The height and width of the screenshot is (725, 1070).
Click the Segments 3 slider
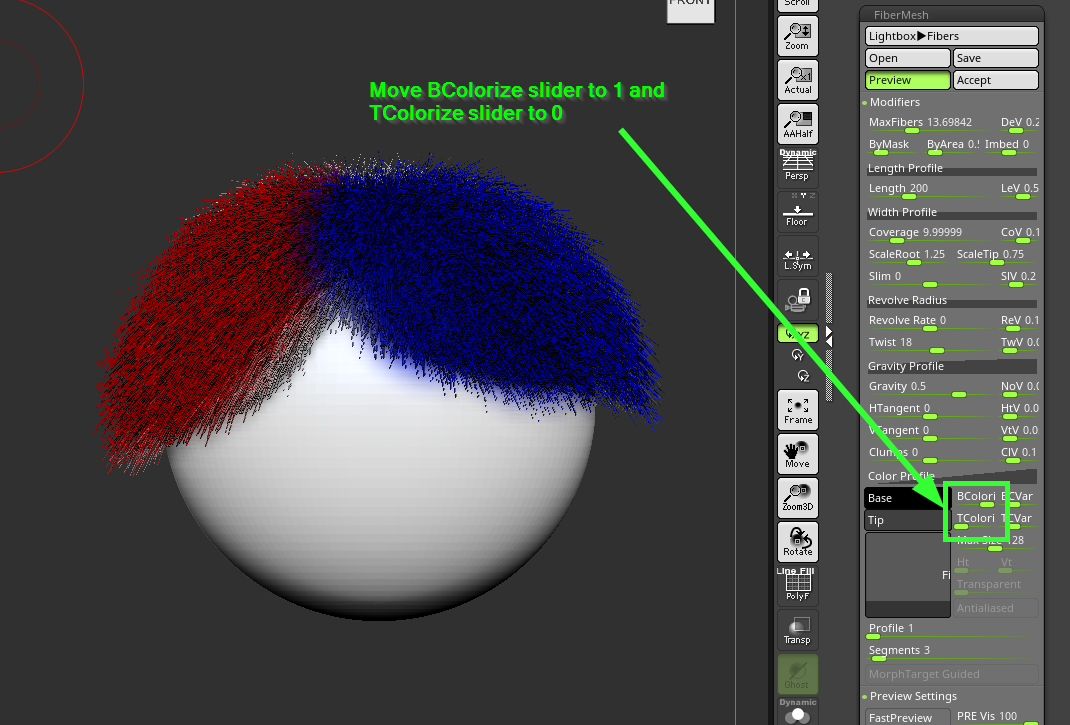pos(952,651)
